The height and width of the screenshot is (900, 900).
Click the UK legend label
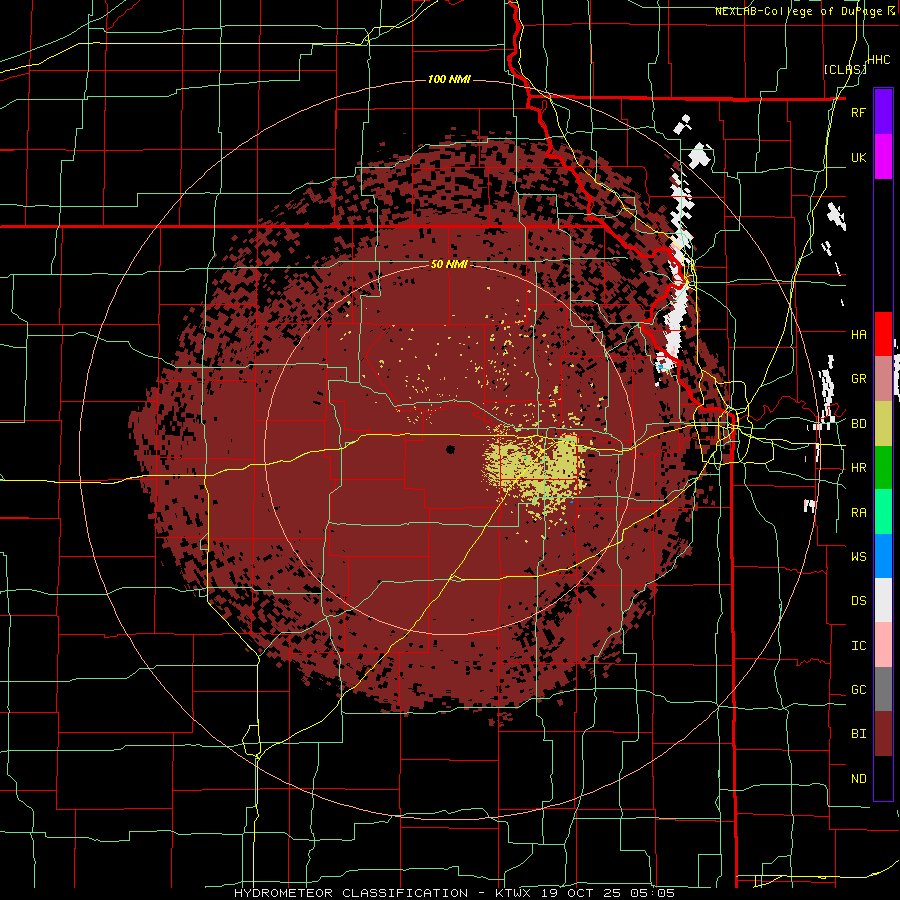click(858, 158)
